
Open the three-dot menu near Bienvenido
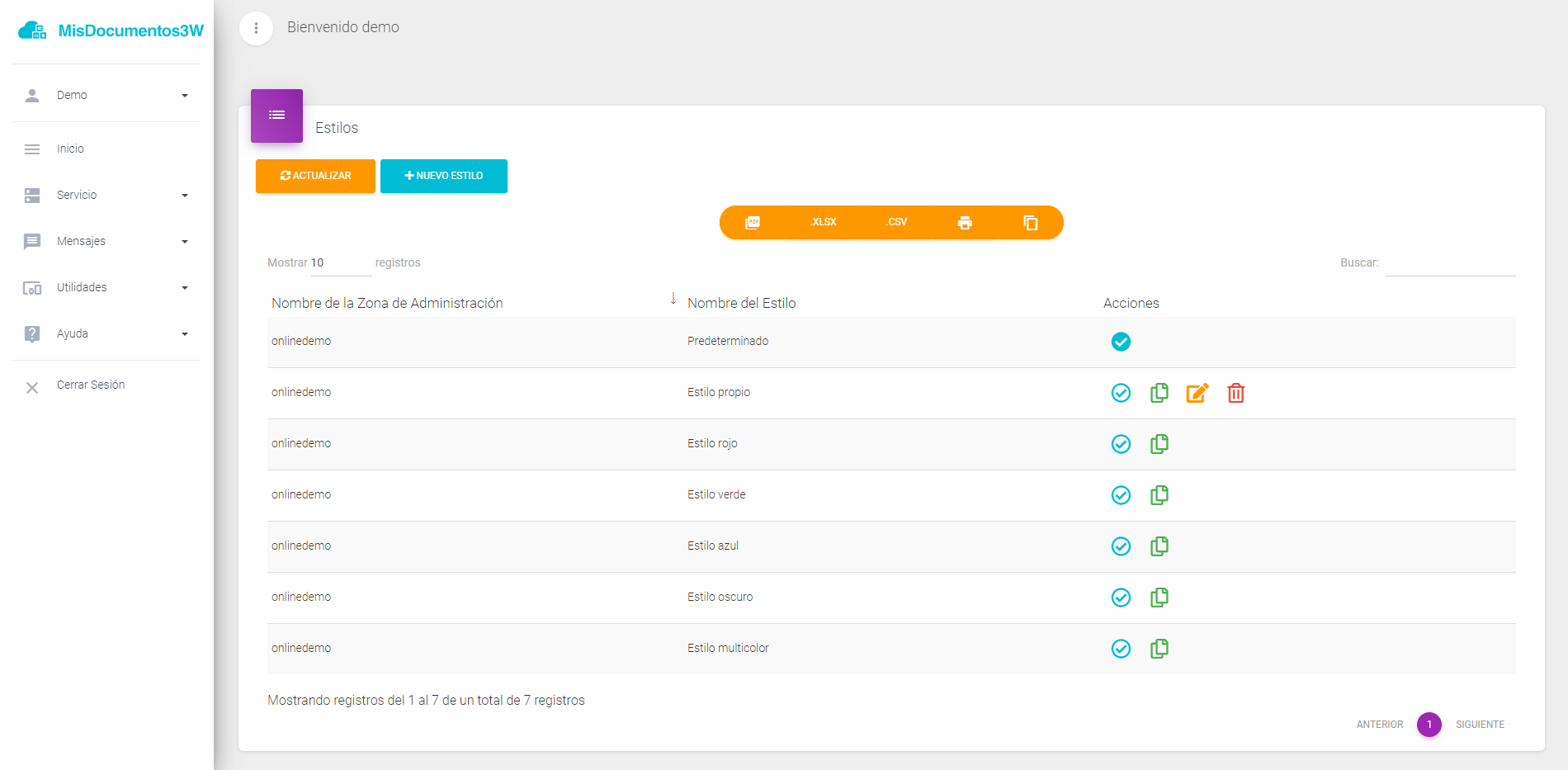pyautogui.click(x=256, y=28)
